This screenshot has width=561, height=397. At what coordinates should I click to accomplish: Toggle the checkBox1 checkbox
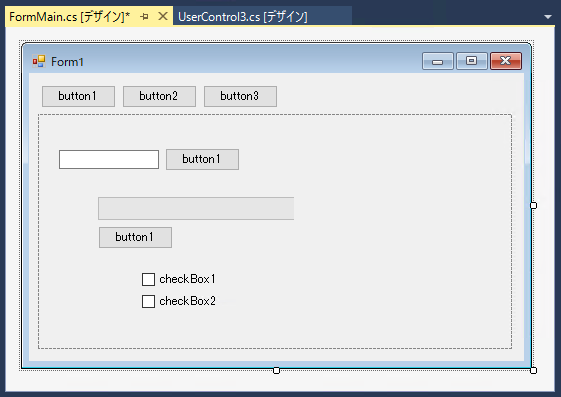[148, 279]
